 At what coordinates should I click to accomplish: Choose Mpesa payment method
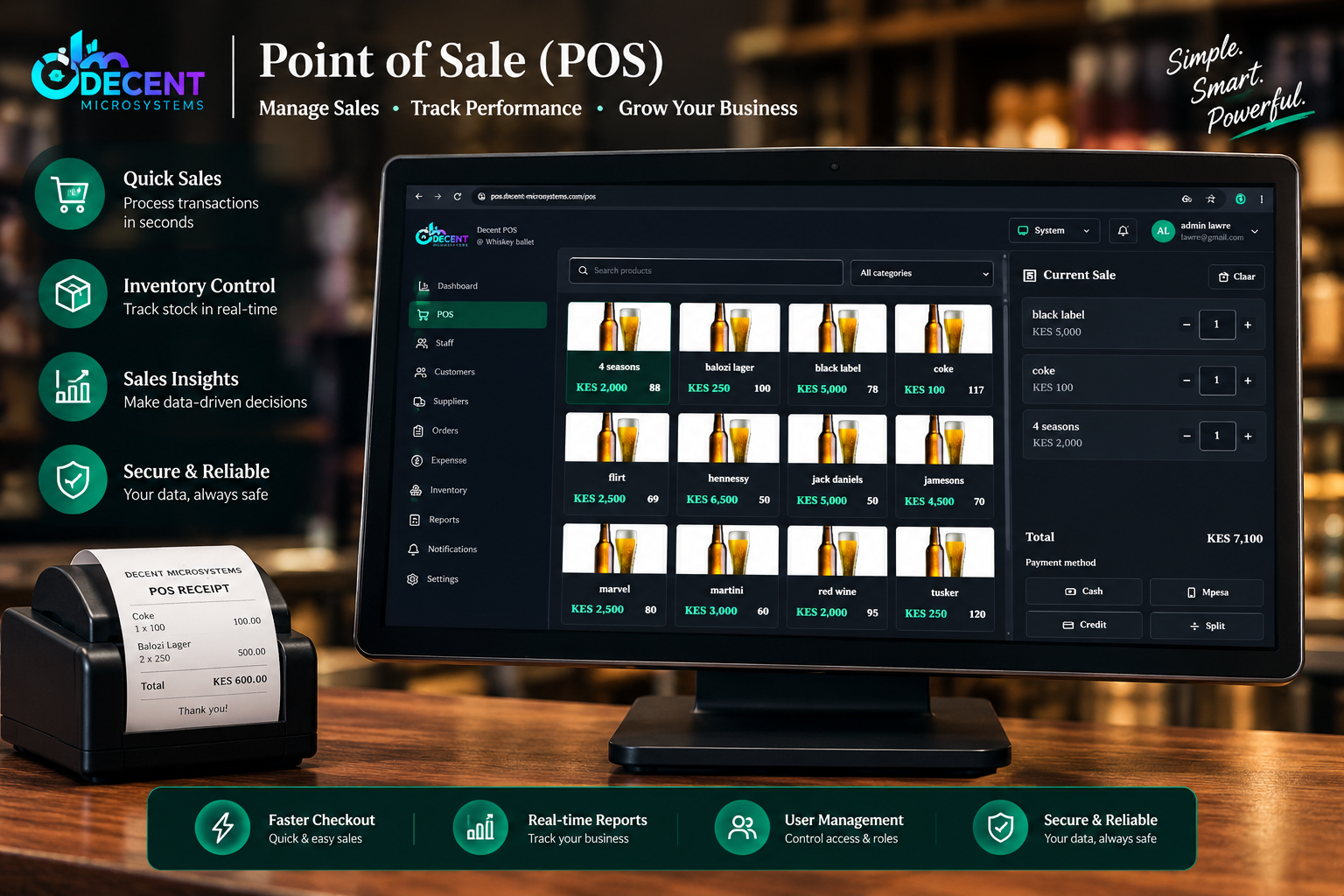(1207, 592)
